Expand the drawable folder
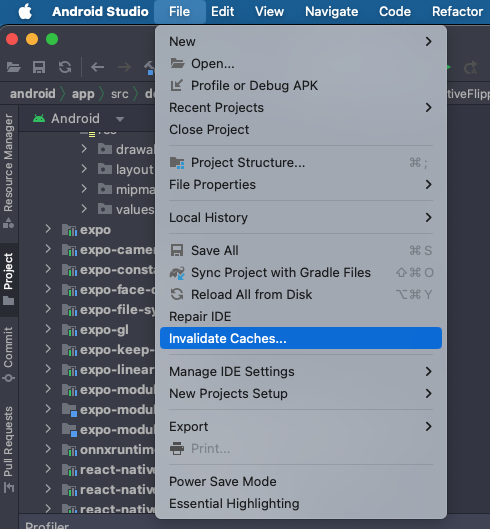This screenshot has height=529, width=490. pyautogui.click(x=84, y=149)
